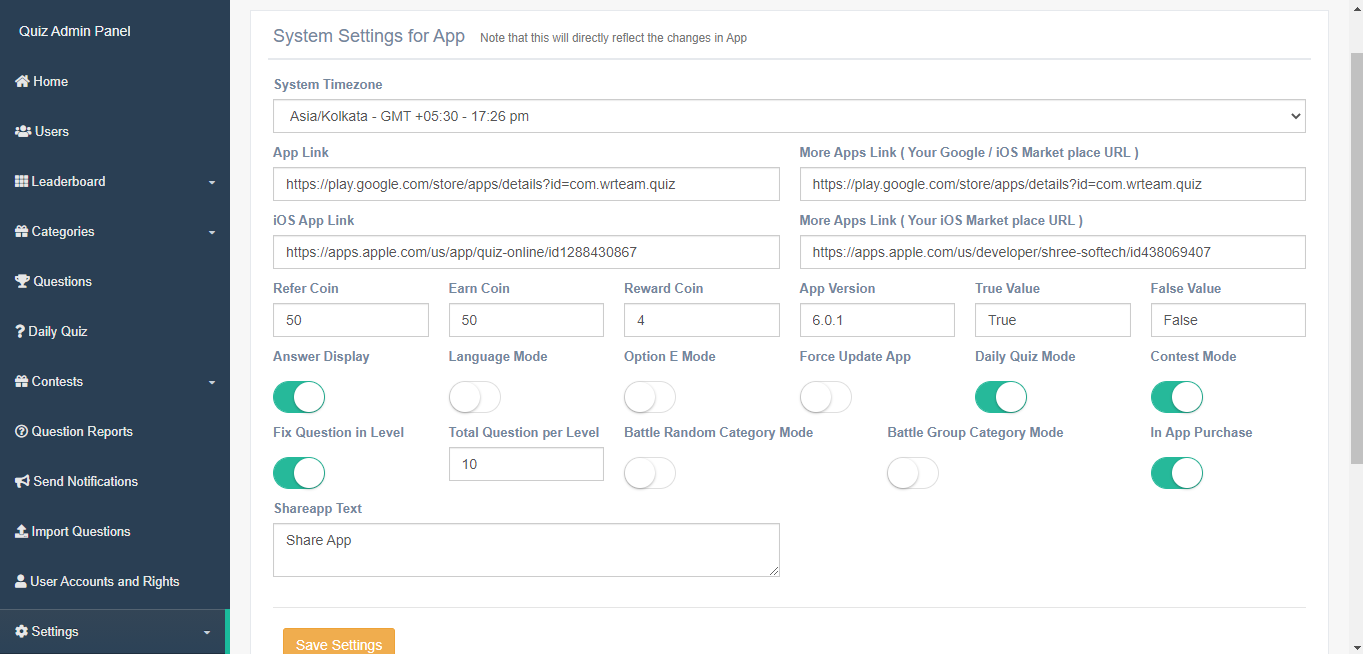Click the Home house icon in sidebar
This screenshot has width=1363, height=654.
pyautogui.click(x=22, y=81)
